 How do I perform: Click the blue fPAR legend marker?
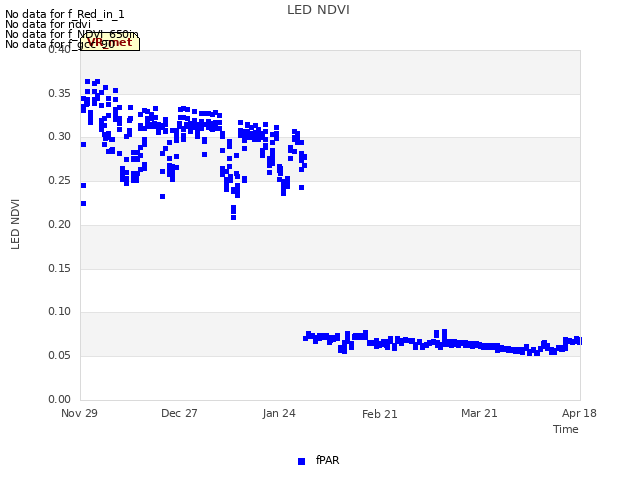302,461
